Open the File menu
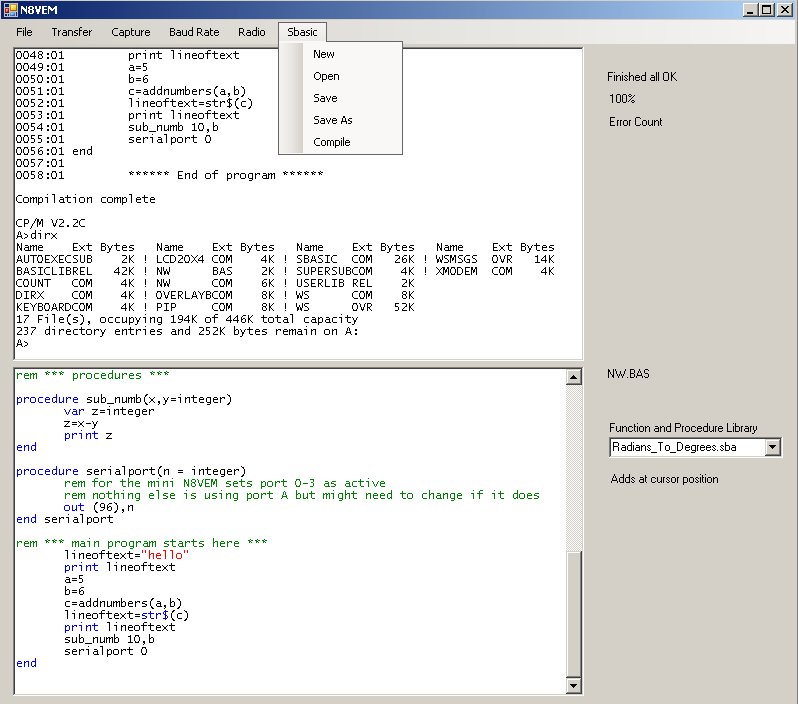Image resolution: width=798 pixels, height=704 pixels. (x=24, y=32)
